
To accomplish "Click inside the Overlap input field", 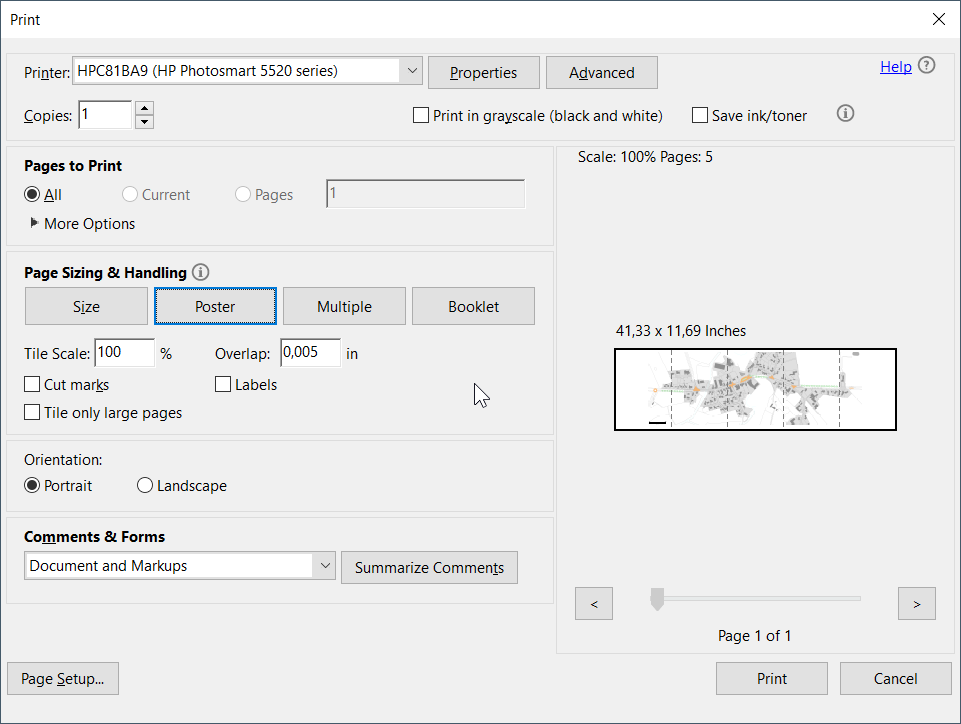I will [x=310, y=352].
